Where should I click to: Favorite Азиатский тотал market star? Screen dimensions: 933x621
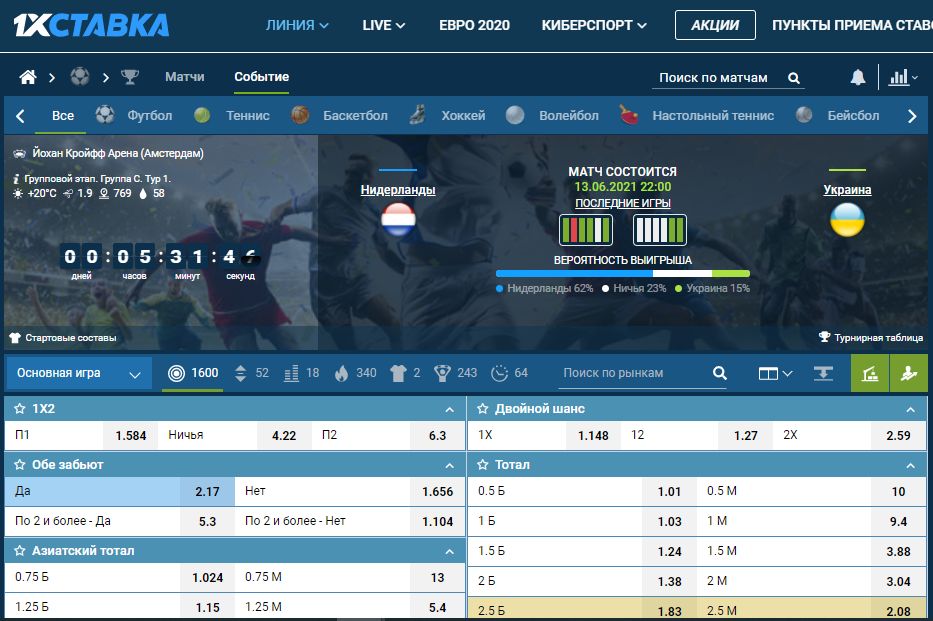pos(20,551)
